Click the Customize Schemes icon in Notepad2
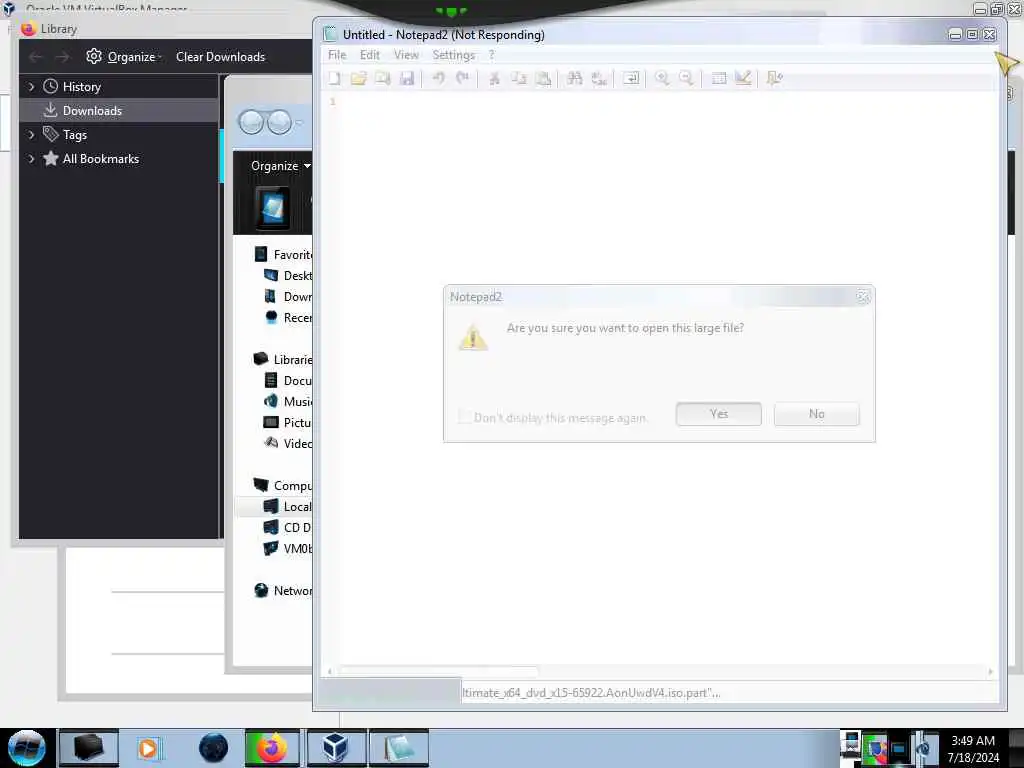The image size is (1024, 768). (x=743, y=78)
